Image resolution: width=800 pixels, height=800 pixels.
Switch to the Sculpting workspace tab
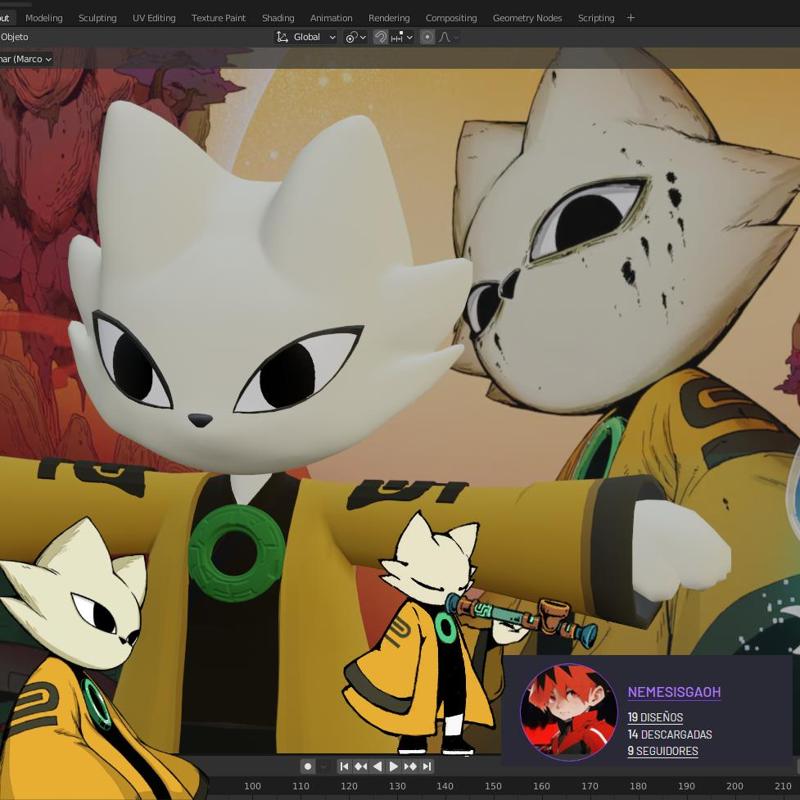click(97, 18)
